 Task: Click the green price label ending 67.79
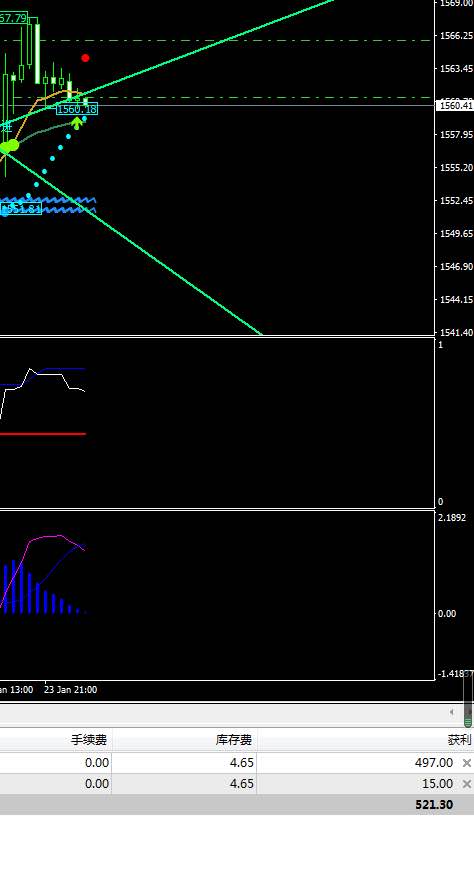[x=13, y=18]
